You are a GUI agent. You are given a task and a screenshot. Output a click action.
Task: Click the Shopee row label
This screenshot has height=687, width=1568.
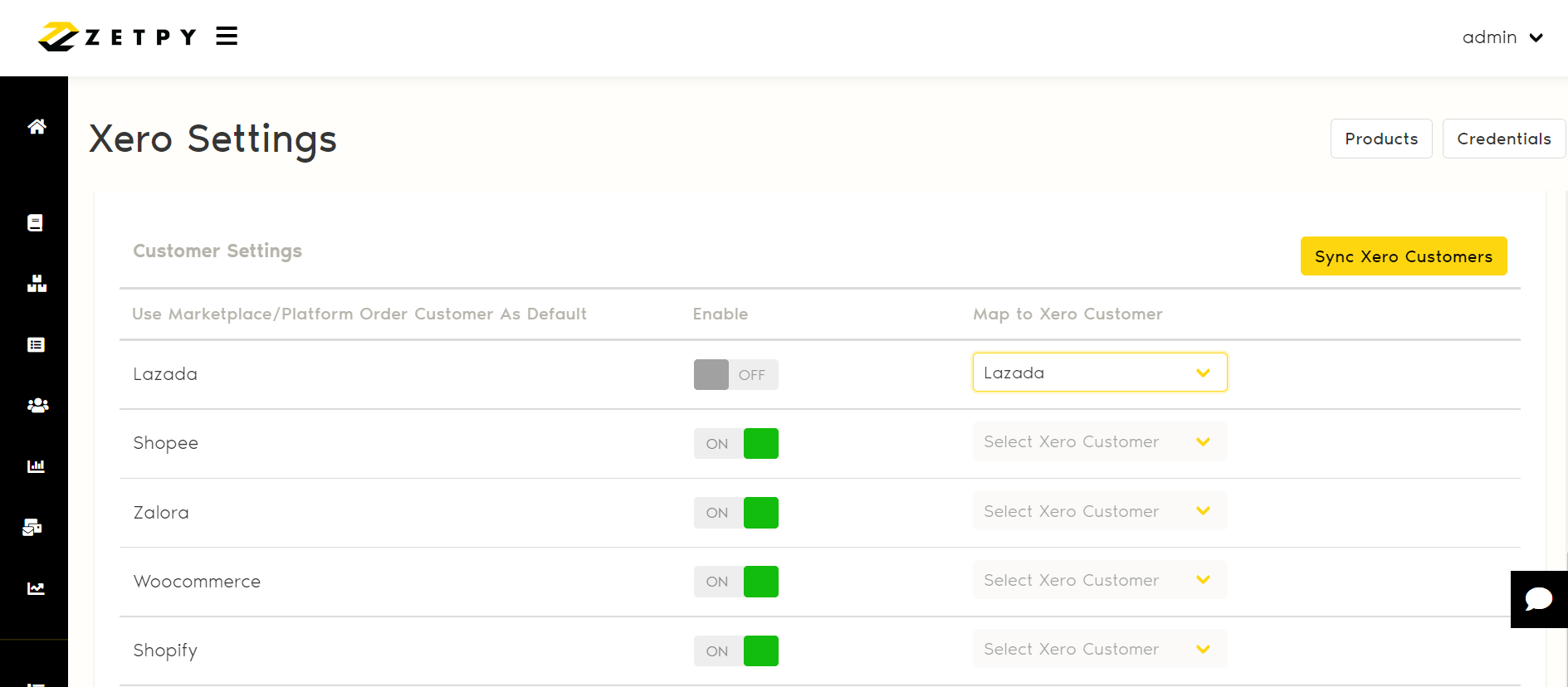[166, 443]
